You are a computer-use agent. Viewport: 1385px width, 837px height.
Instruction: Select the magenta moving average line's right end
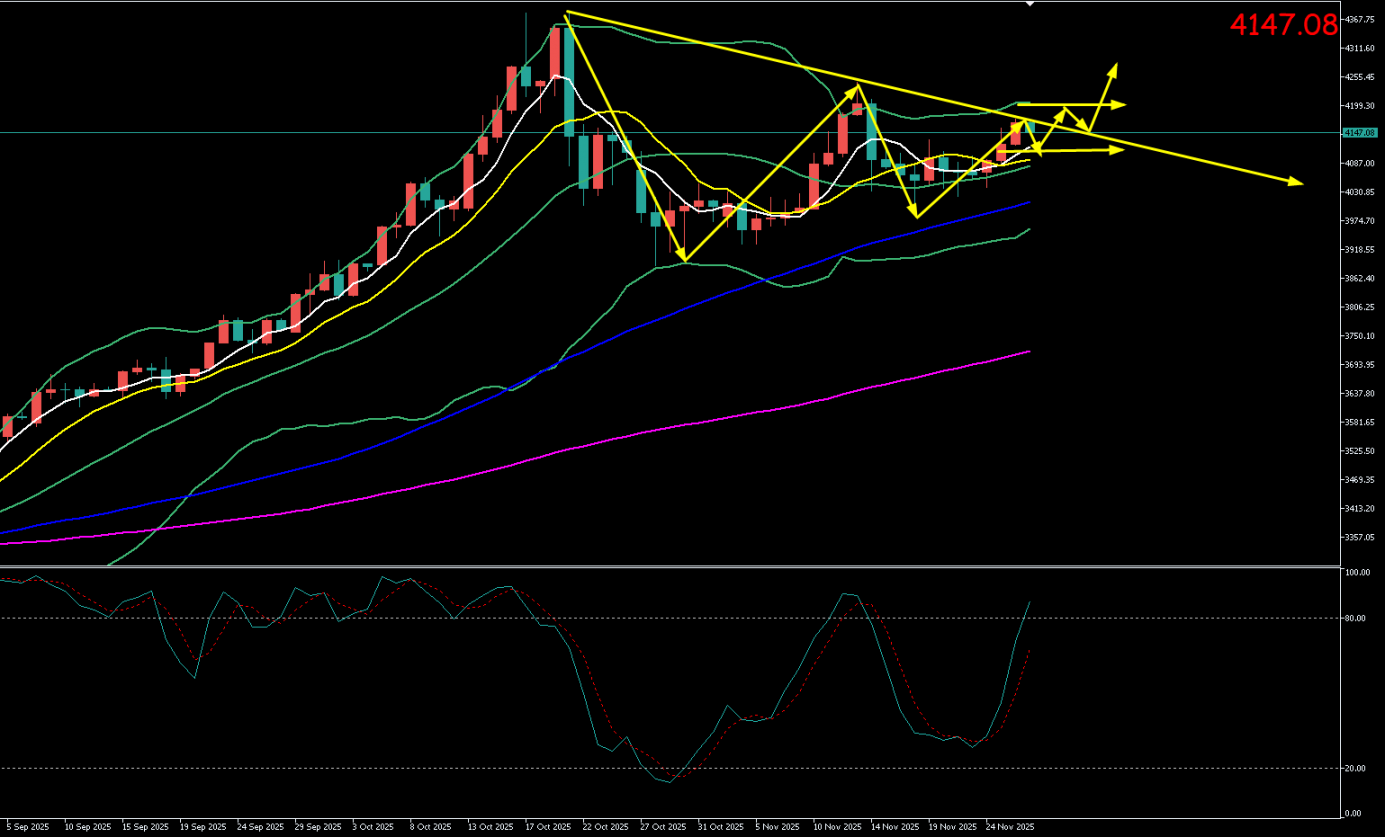pos(1028,352)
